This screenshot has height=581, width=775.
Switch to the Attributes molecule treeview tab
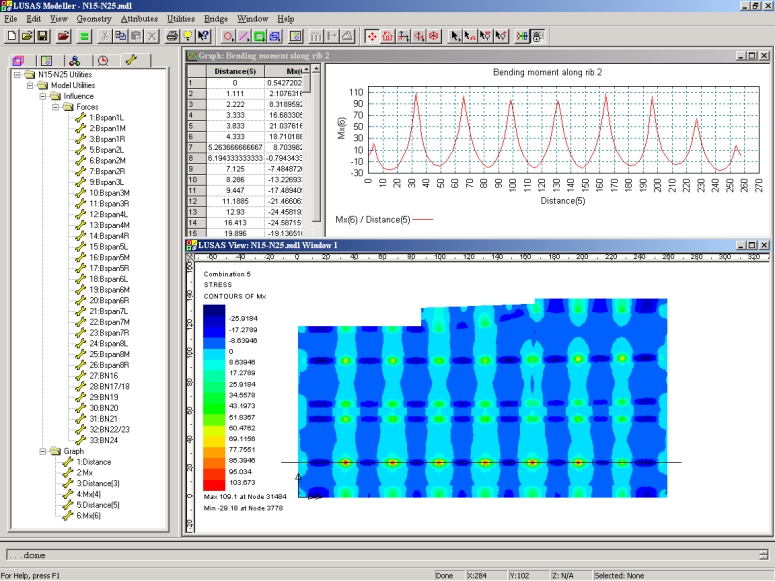(75, 61)
